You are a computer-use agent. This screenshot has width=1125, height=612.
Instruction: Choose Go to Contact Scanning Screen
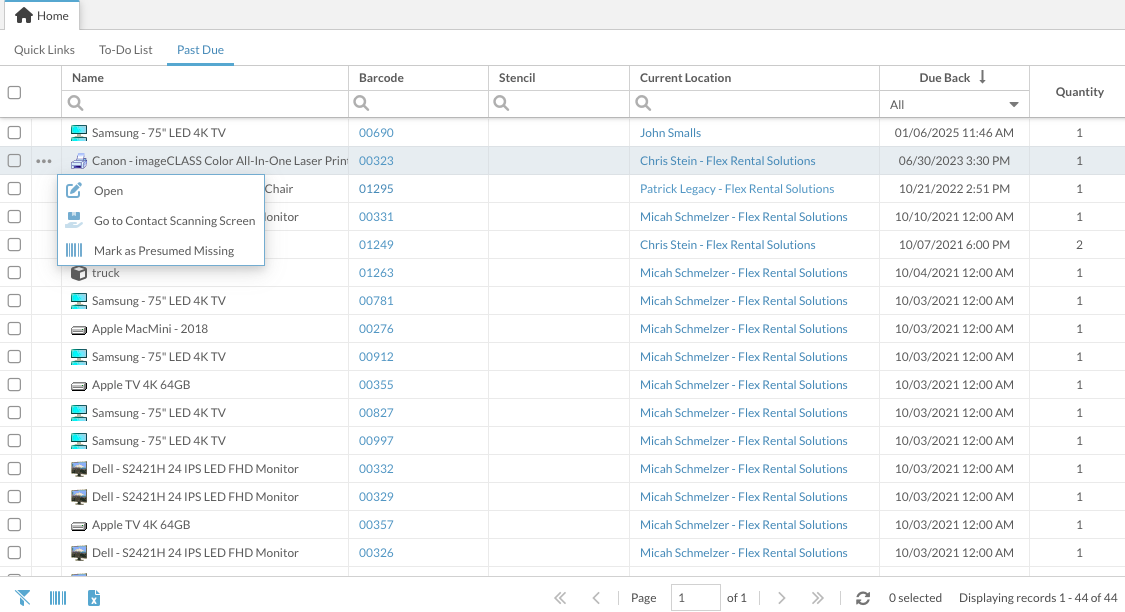(161, 220)
